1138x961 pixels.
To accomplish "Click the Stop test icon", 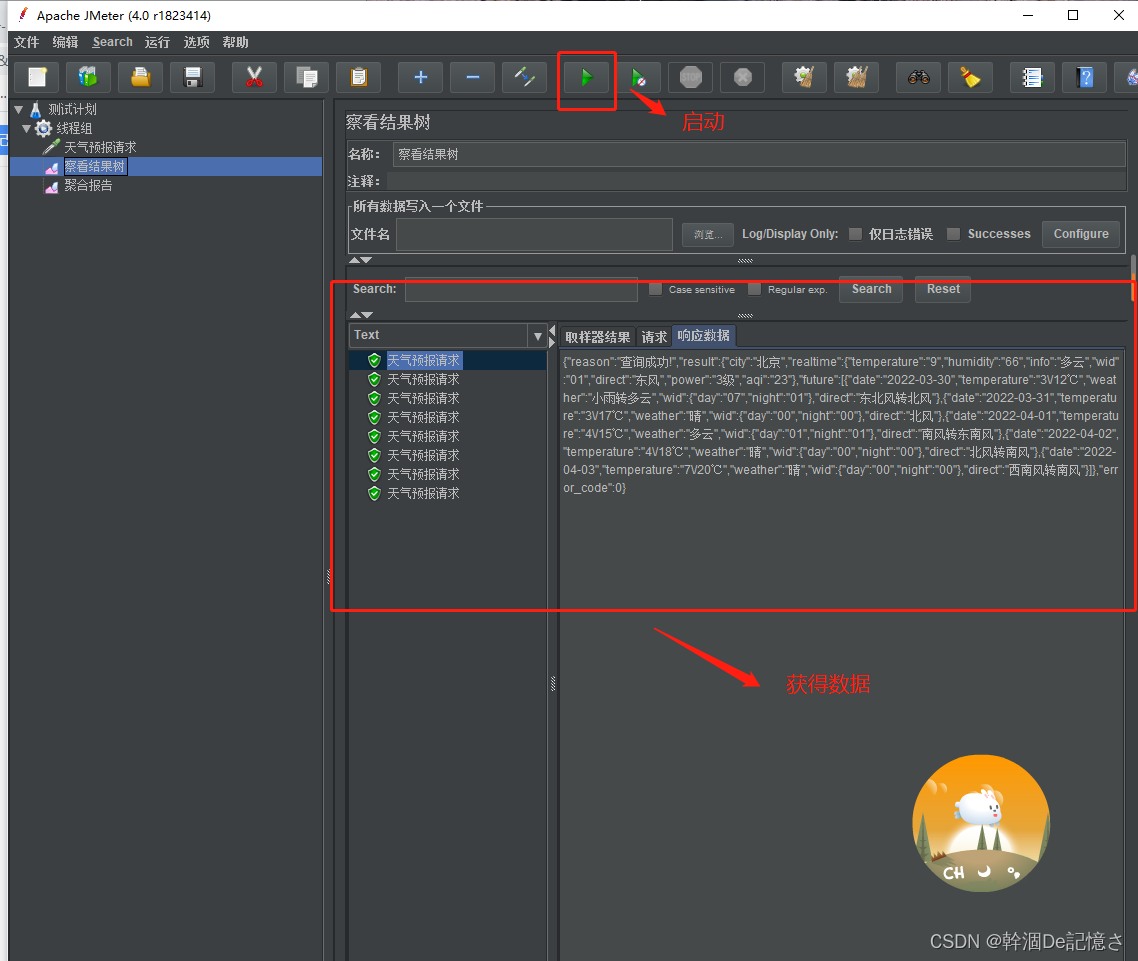I will pos(690,77).
